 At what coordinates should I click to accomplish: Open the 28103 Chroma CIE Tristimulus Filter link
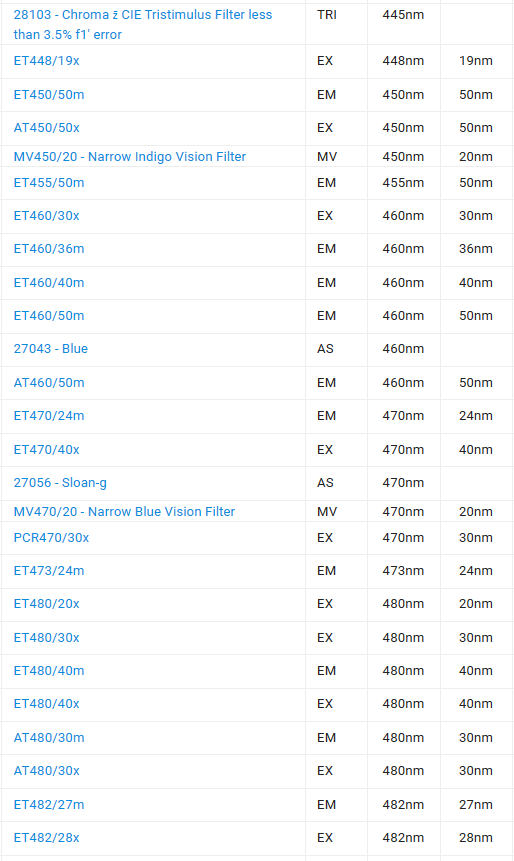pos(143,25)
